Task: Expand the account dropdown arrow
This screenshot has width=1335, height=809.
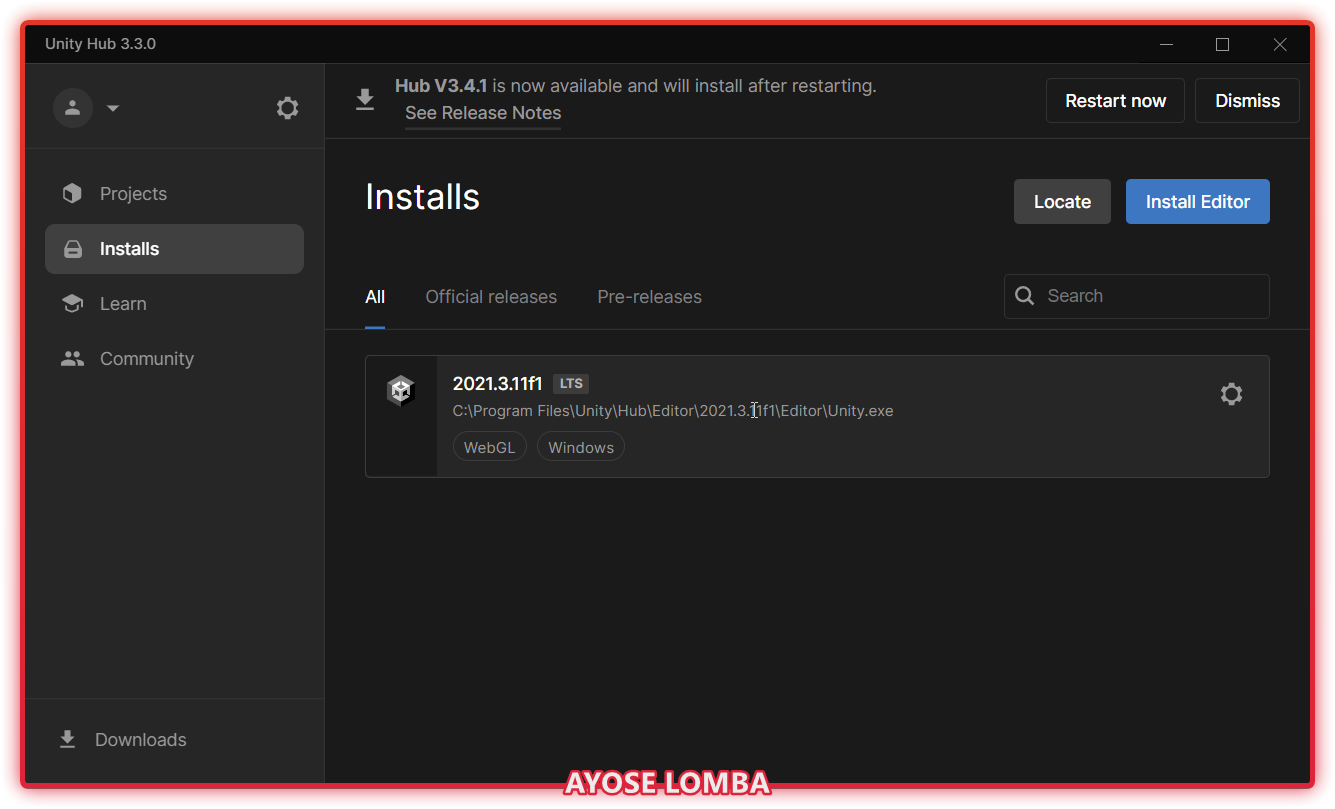Action: coord(113,108)
